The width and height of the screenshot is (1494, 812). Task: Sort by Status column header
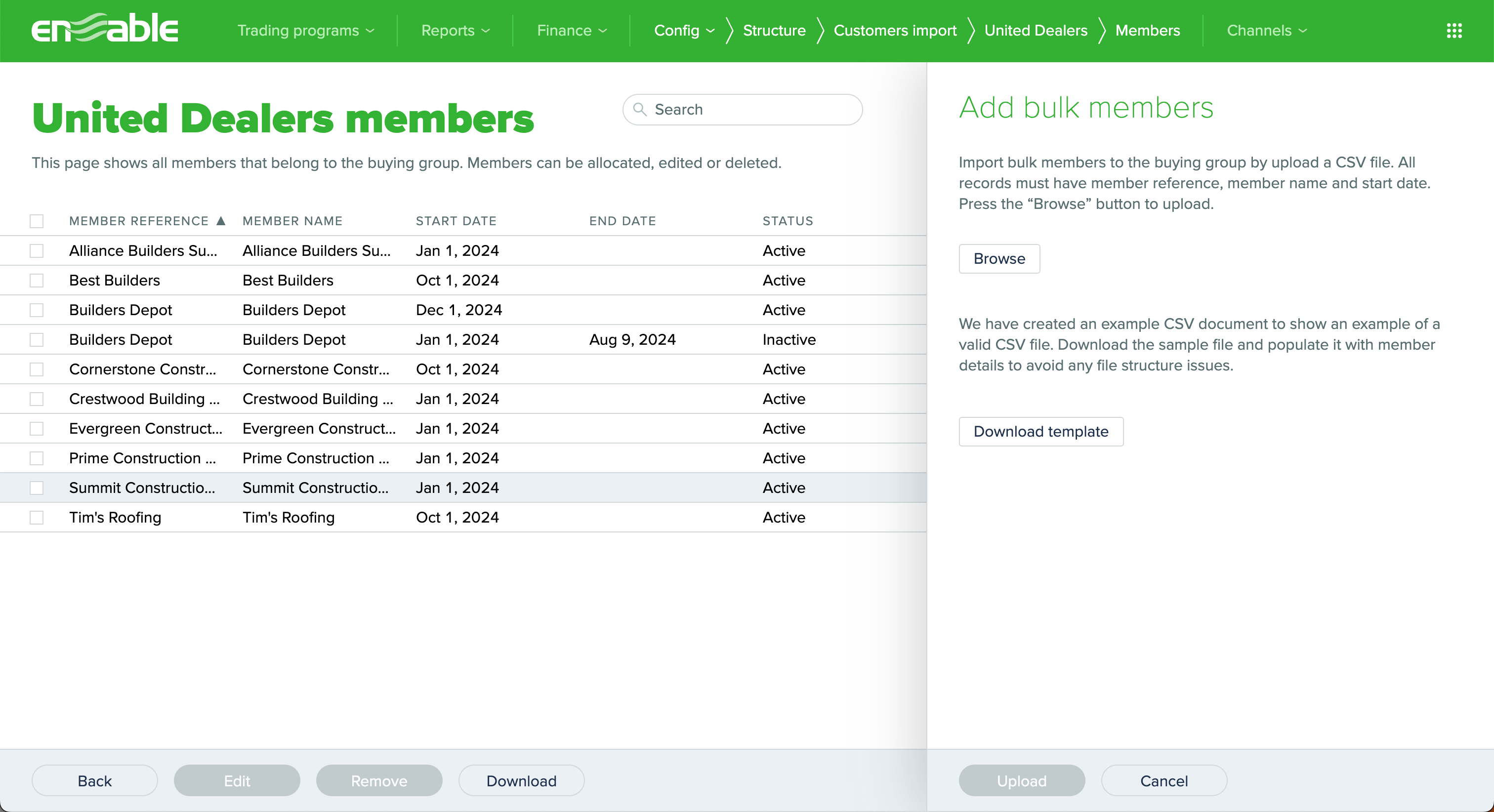click(x=788, y=221)
